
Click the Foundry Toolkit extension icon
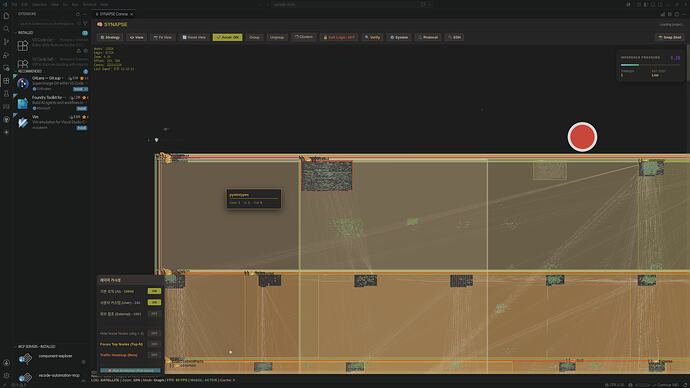(x=23, y=103)
